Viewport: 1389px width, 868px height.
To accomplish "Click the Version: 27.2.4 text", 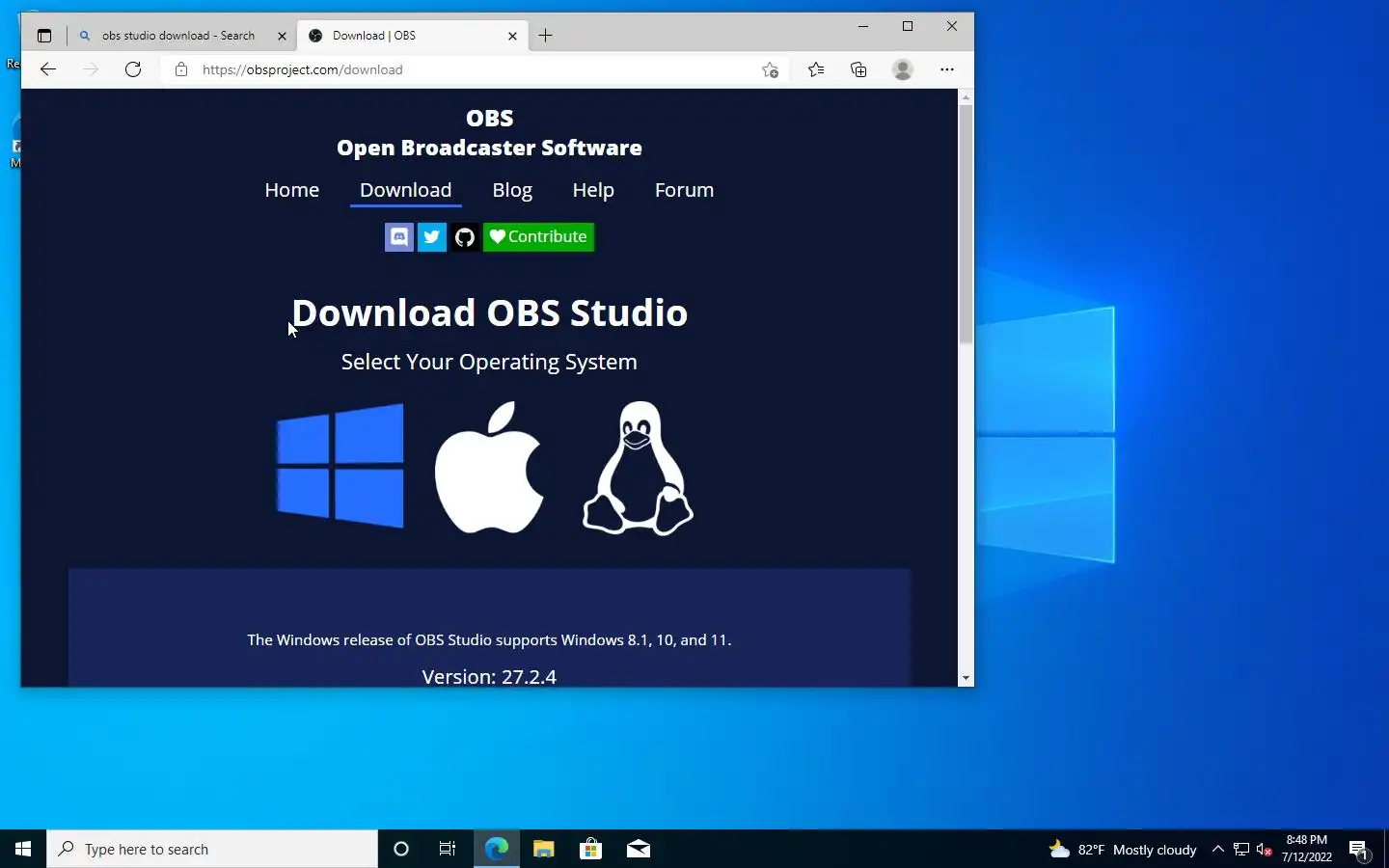I will click(x=489, y=677).
